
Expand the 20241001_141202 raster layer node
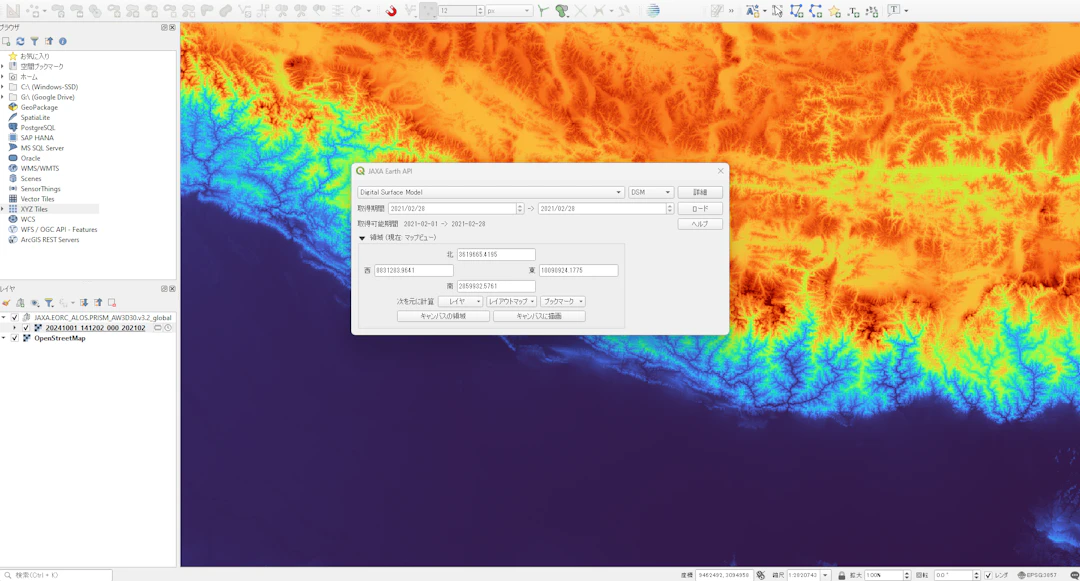tap(14, 328)
